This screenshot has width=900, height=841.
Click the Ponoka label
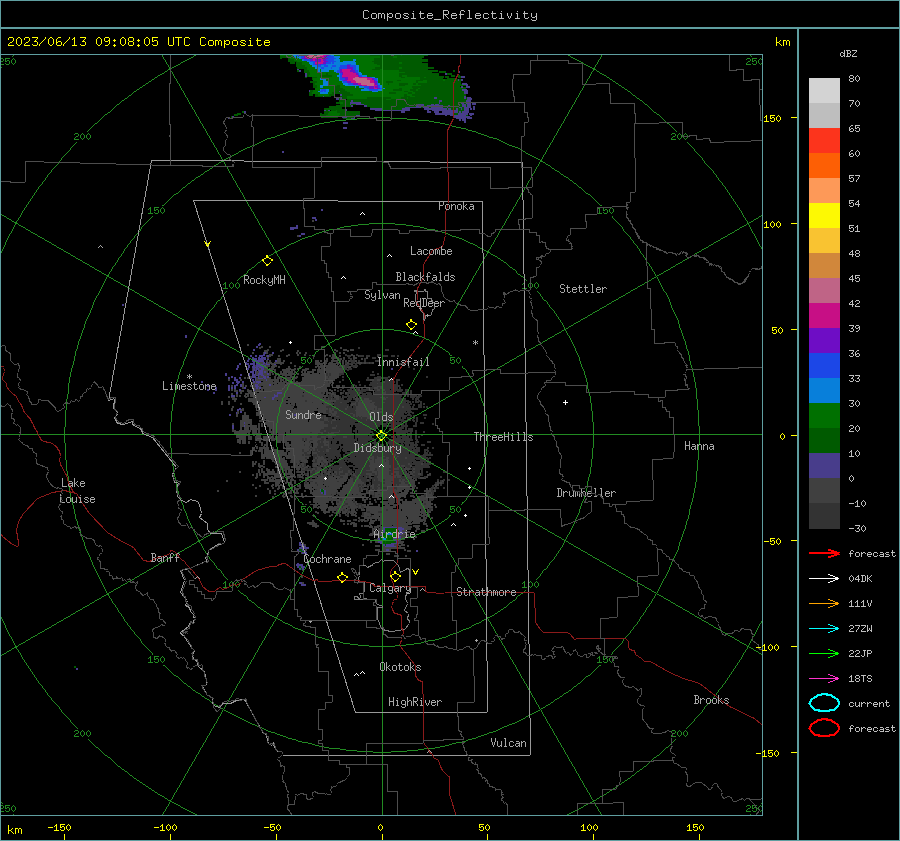[456, 206]
